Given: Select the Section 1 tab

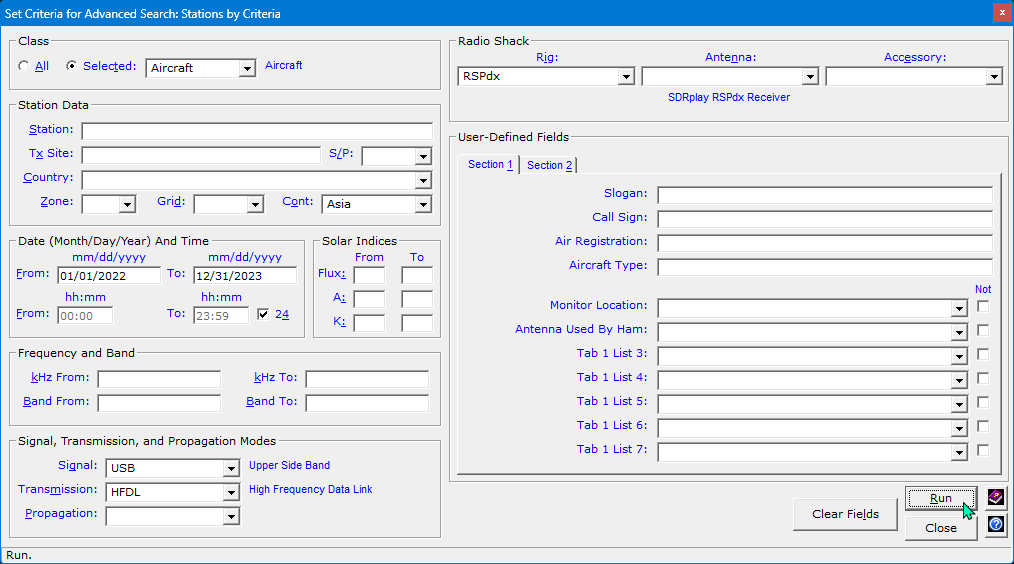Looking at the screenshot, I should 490,164.
